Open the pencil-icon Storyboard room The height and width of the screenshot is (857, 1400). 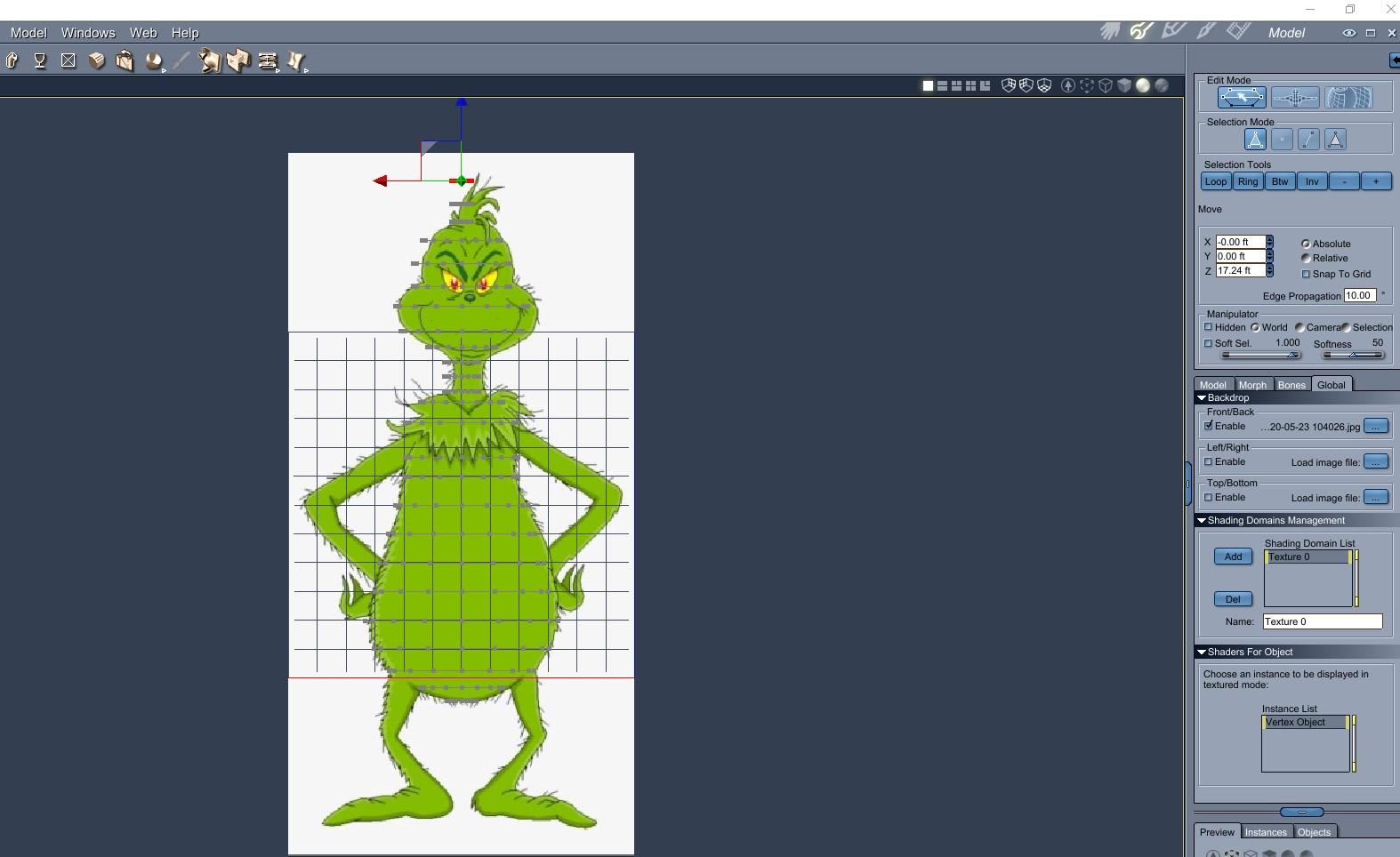pos(1173,32)
